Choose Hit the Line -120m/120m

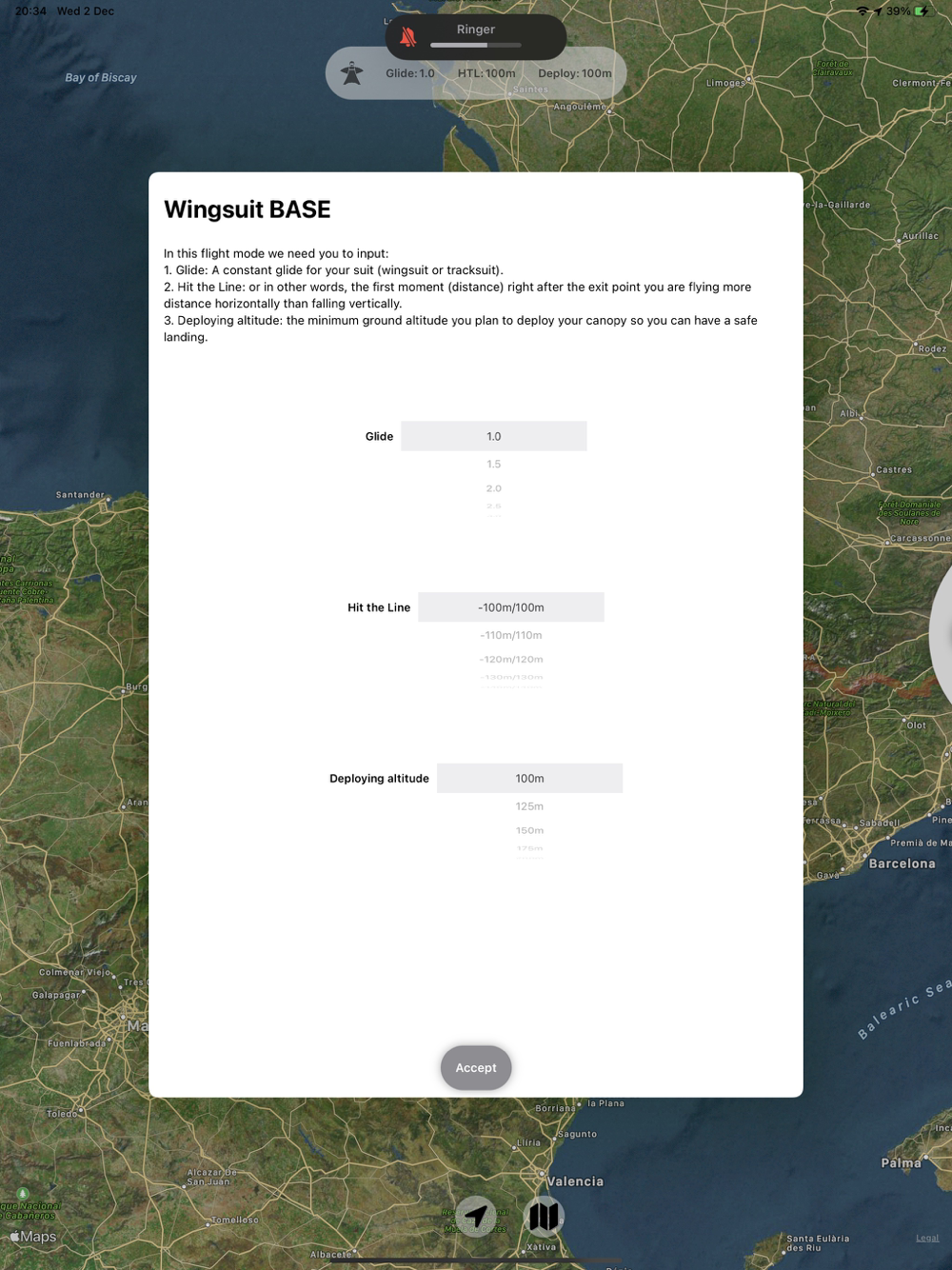coord(511,659)
